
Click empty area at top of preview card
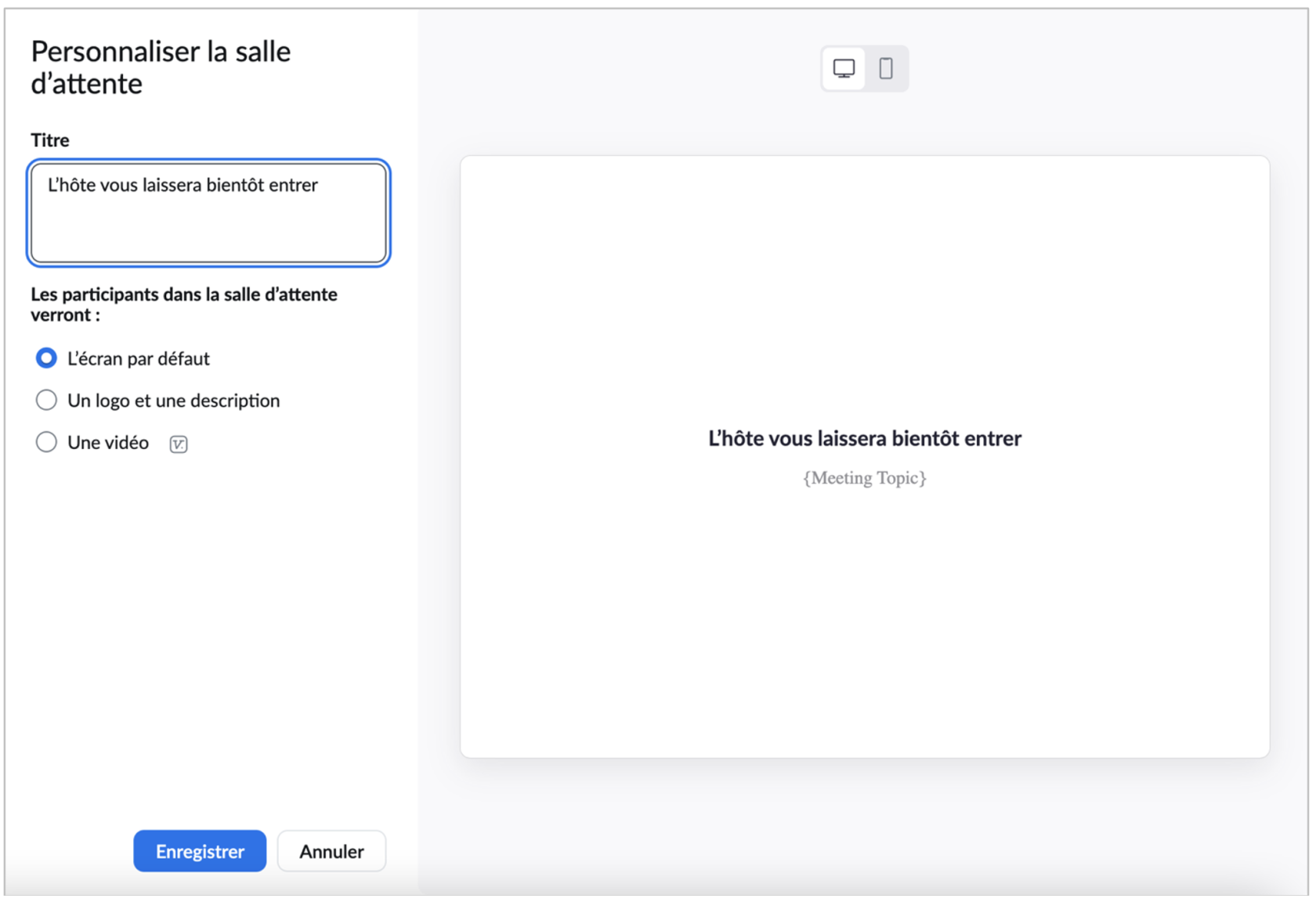864,251
